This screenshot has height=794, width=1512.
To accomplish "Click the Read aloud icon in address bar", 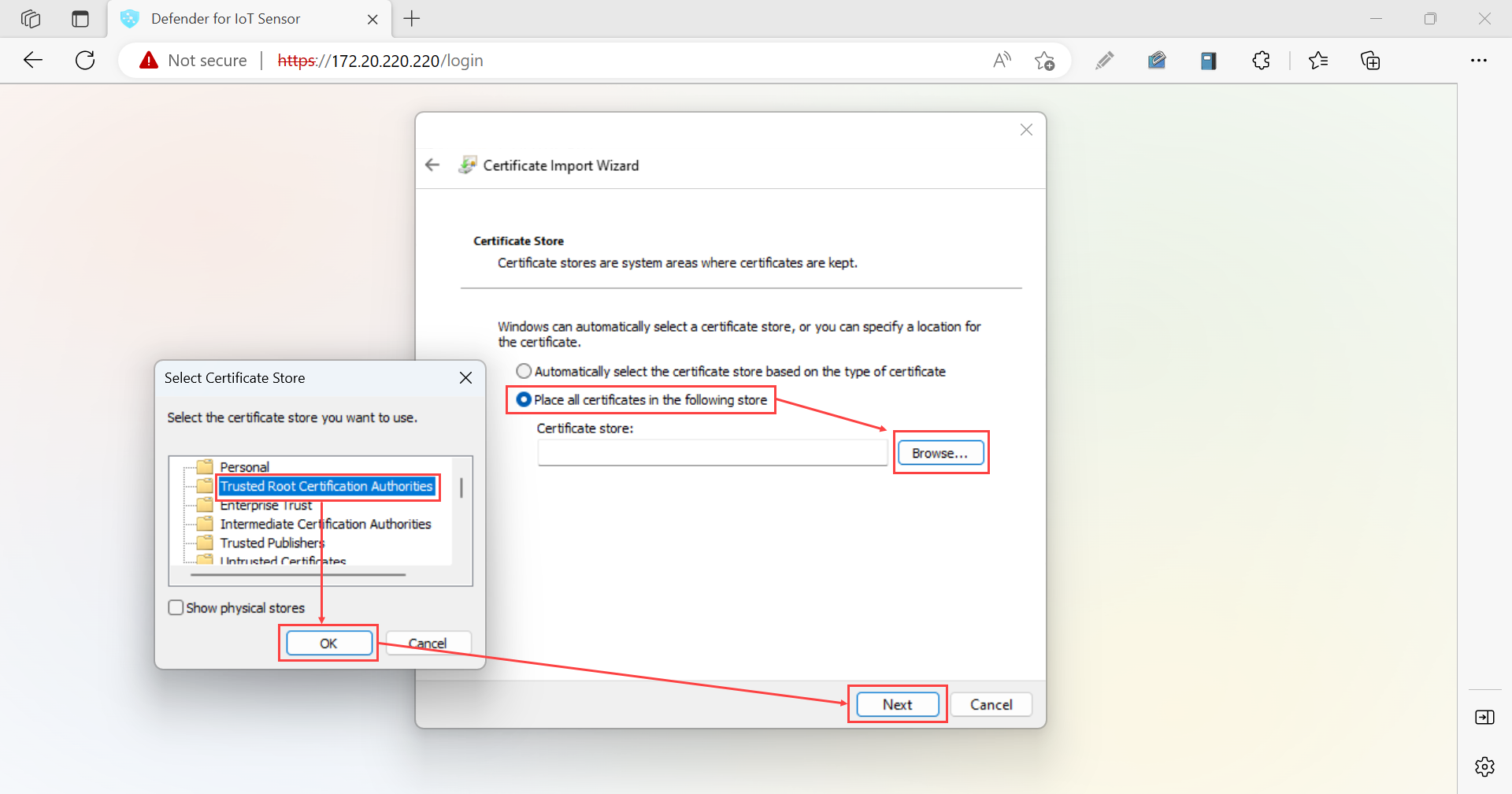I will [1002, 60].
